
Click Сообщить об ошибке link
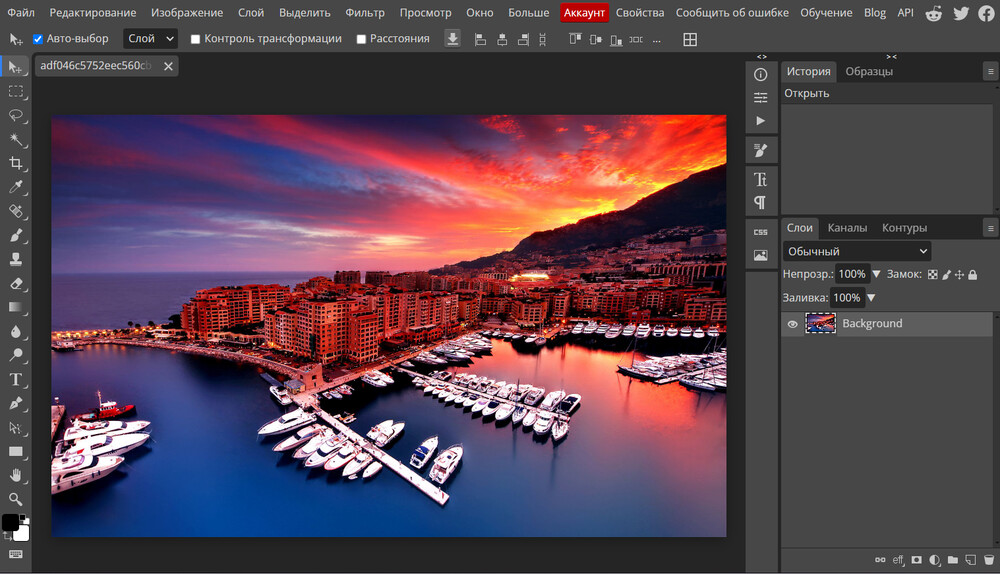coord(732,12)
